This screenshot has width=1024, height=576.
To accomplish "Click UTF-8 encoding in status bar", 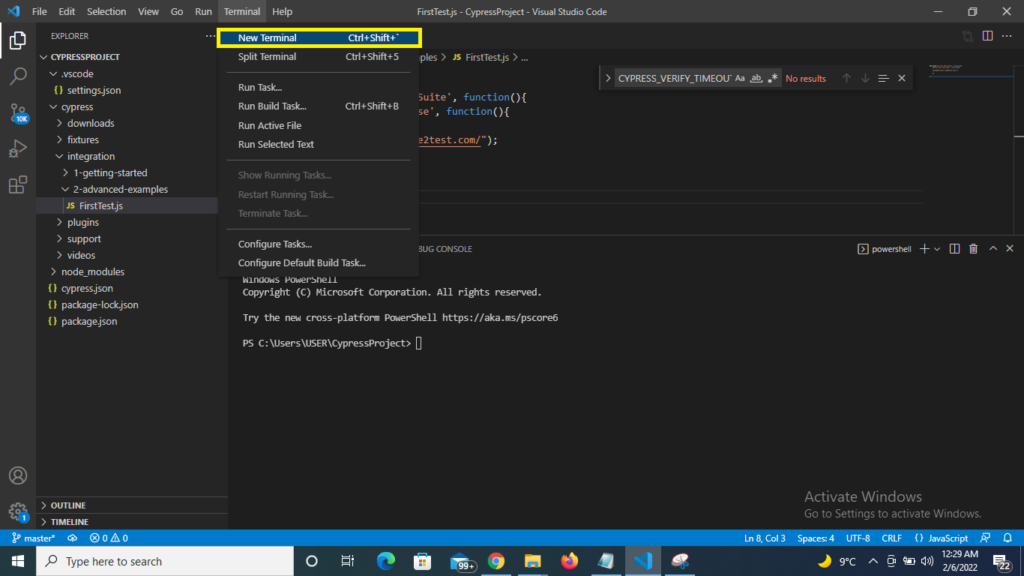I will [x=857, y=538].
